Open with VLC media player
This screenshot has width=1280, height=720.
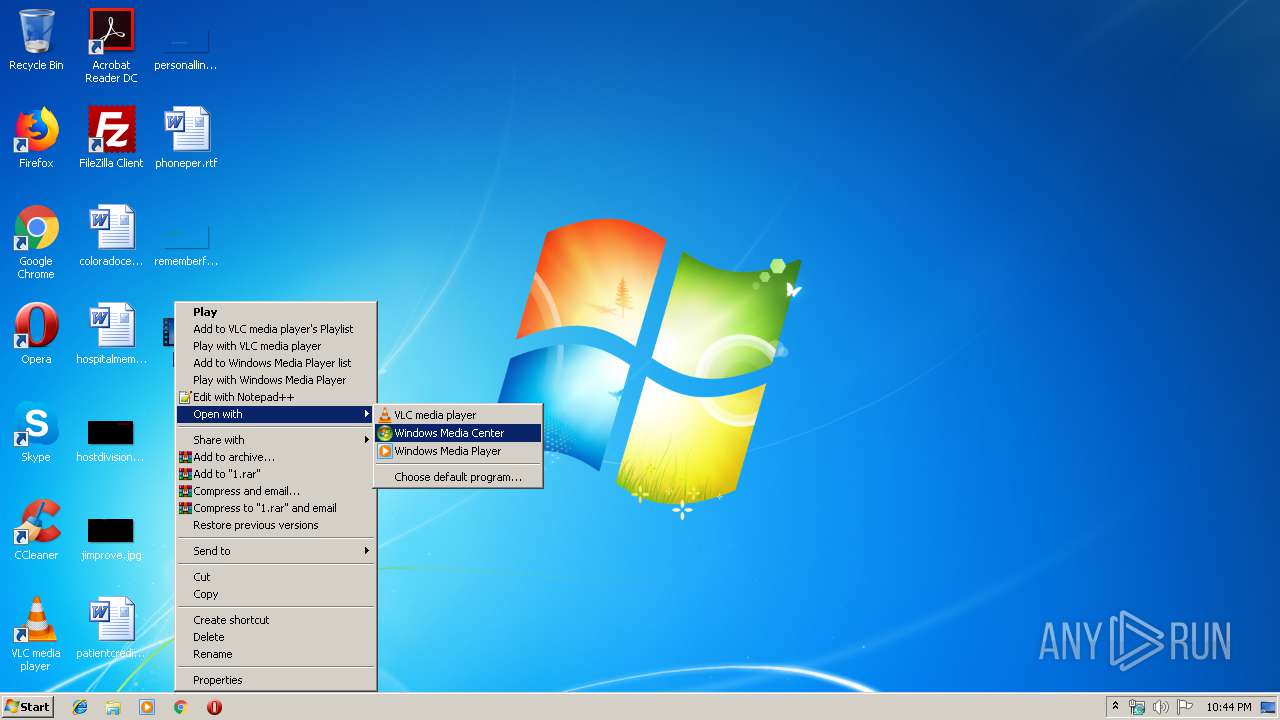(458, 415)
